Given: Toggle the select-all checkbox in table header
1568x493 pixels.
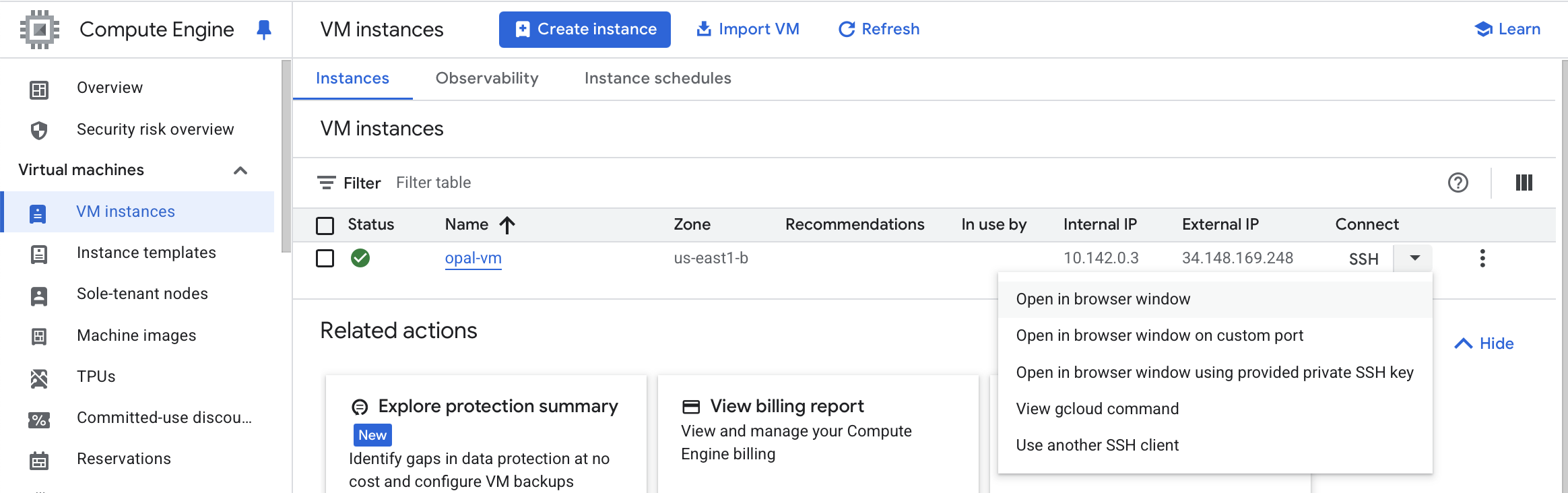Looking at the screenshot, I should tap(325, 225).
